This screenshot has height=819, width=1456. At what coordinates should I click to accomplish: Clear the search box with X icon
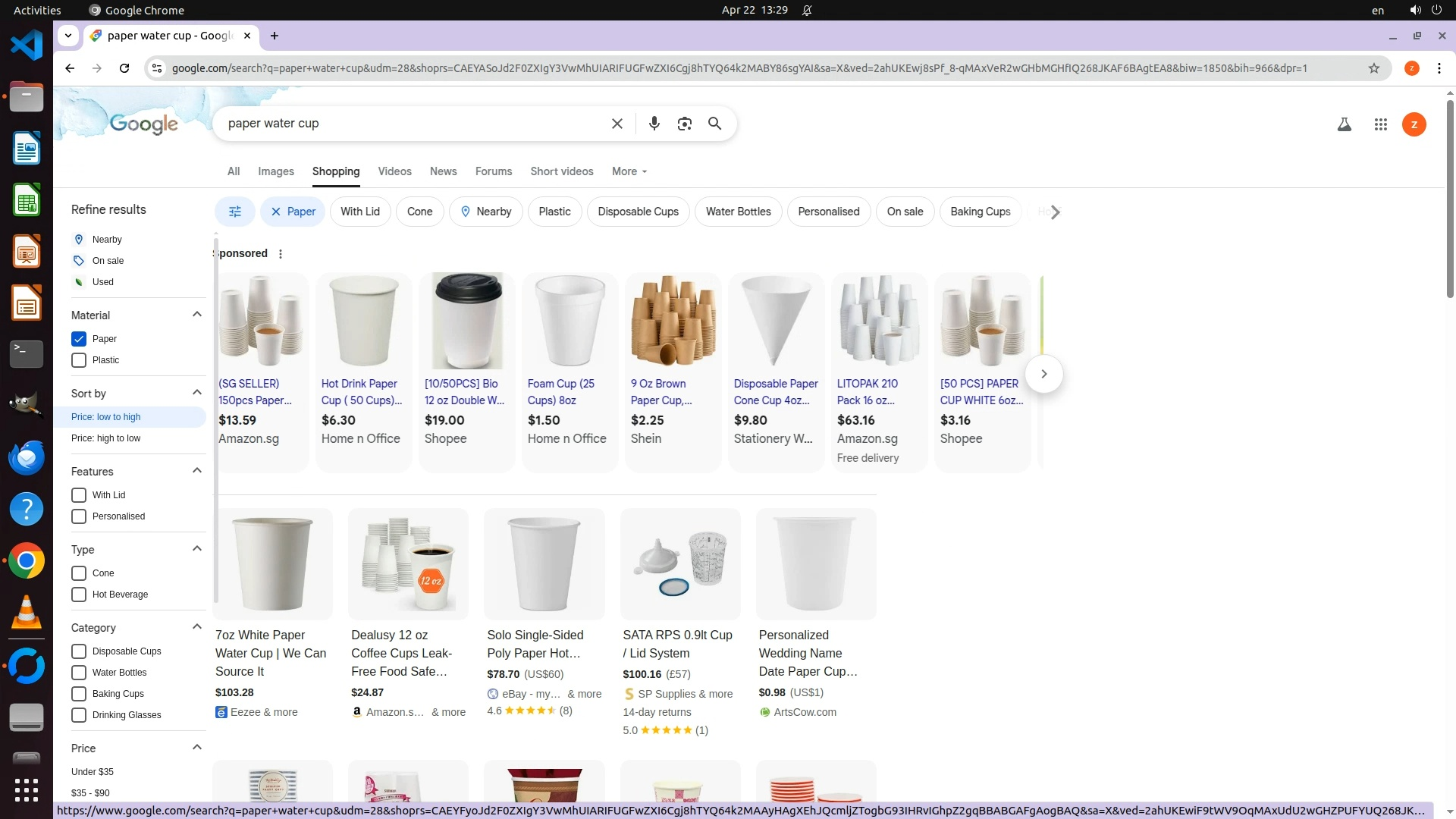point(617,124)
